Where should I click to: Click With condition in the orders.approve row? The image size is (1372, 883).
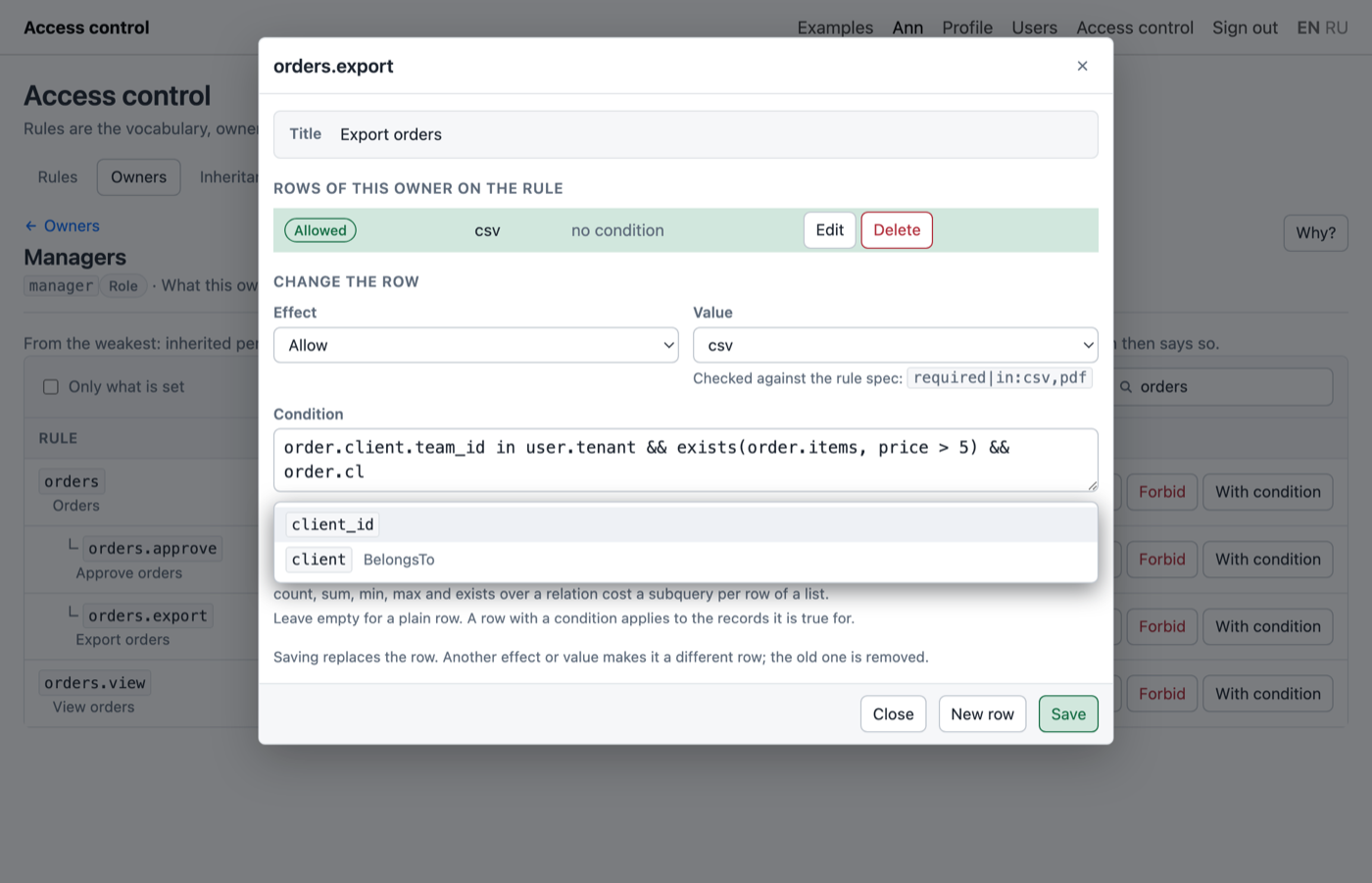pyautogui.click(x=1268, y=560)
